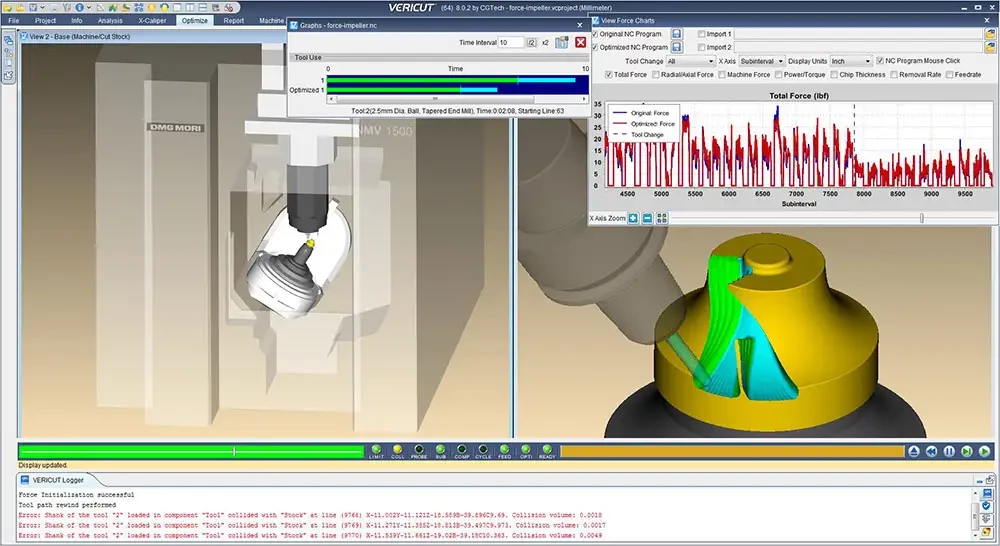Open the Info menu
The width and height of the screenshot is (1000, 546).
tap(77, 20)
